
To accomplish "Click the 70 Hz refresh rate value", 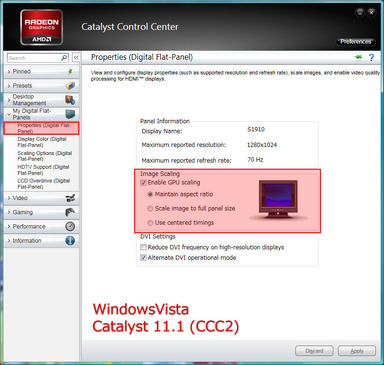I will coord(255,160).
